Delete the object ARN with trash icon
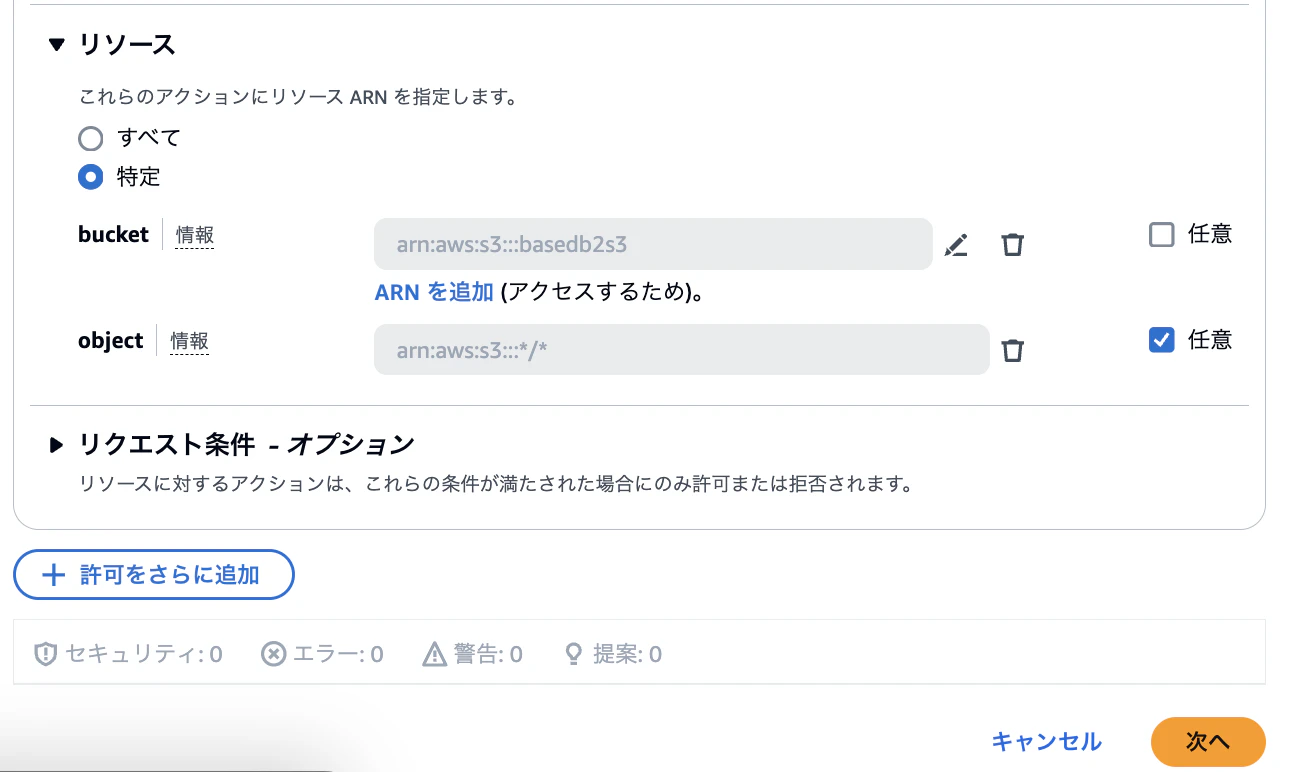The height and width of the screenshot is (772, 1296). pos(1013,350)
